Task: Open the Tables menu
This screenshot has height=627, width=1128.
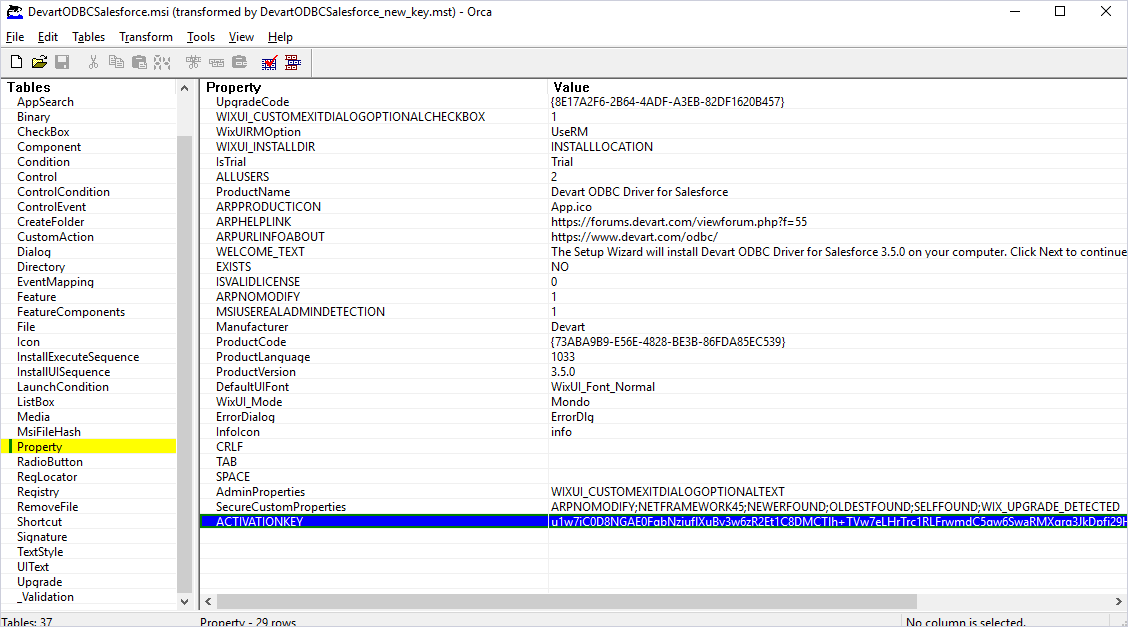Action: (88, 36)
